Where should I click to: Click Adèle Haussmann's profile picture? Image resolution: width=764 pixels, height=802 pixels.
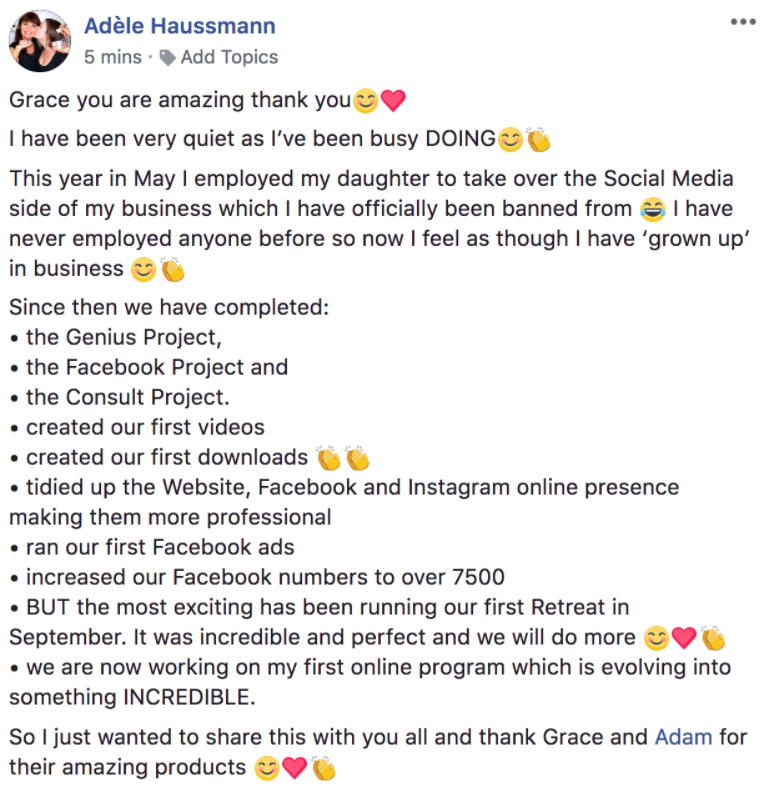[39, 41]
